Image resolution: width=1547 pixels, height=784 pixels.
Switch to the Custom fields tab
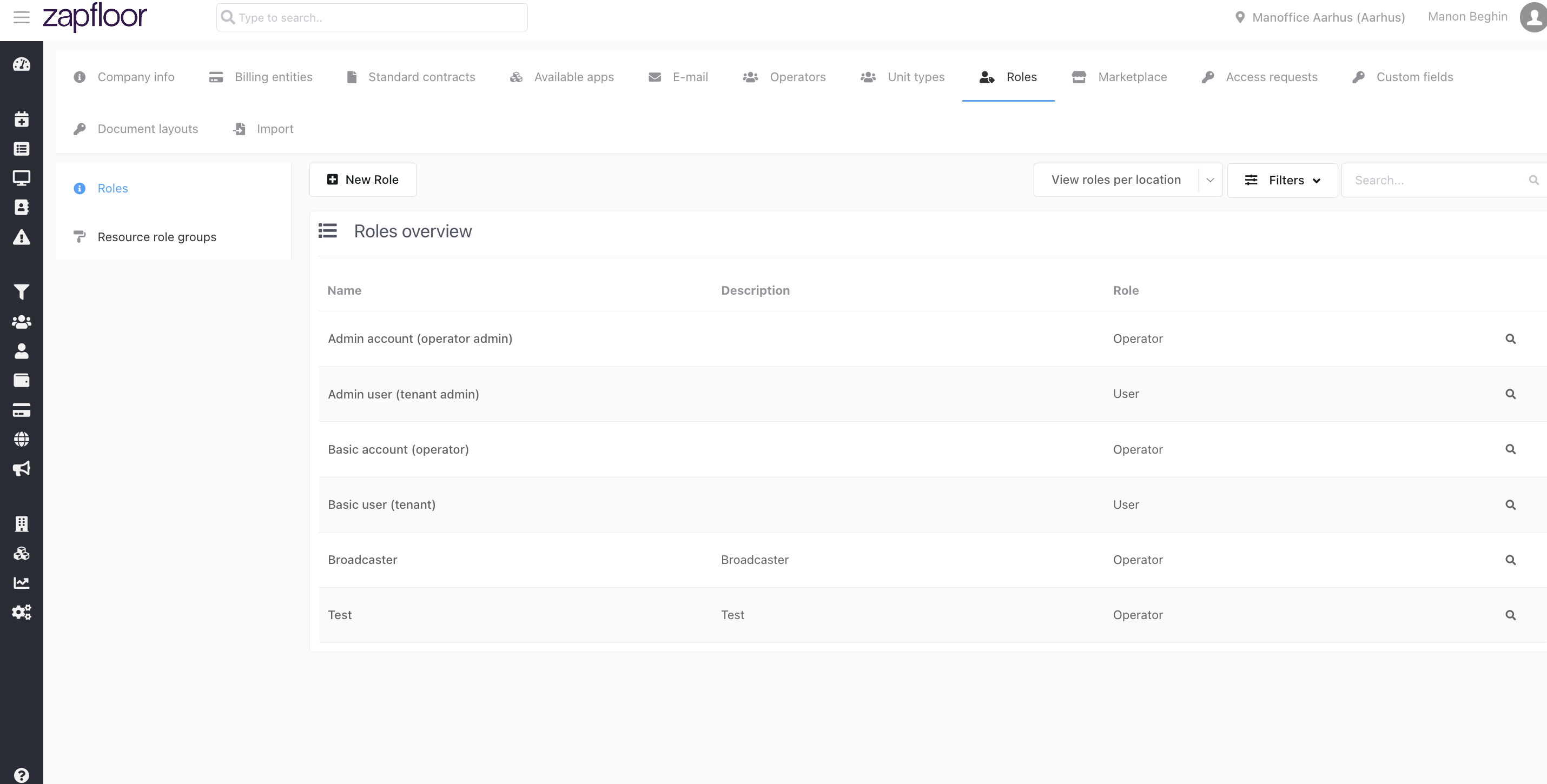tap(1402, 77)
